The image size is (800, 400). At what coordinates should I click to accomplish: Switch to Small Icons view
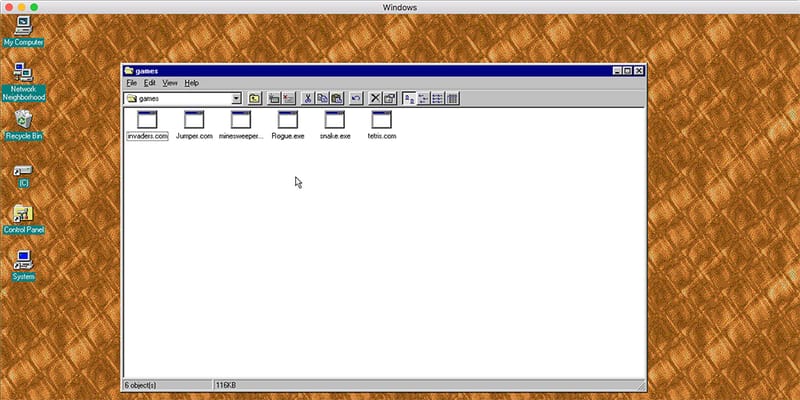tap(423, 98)
